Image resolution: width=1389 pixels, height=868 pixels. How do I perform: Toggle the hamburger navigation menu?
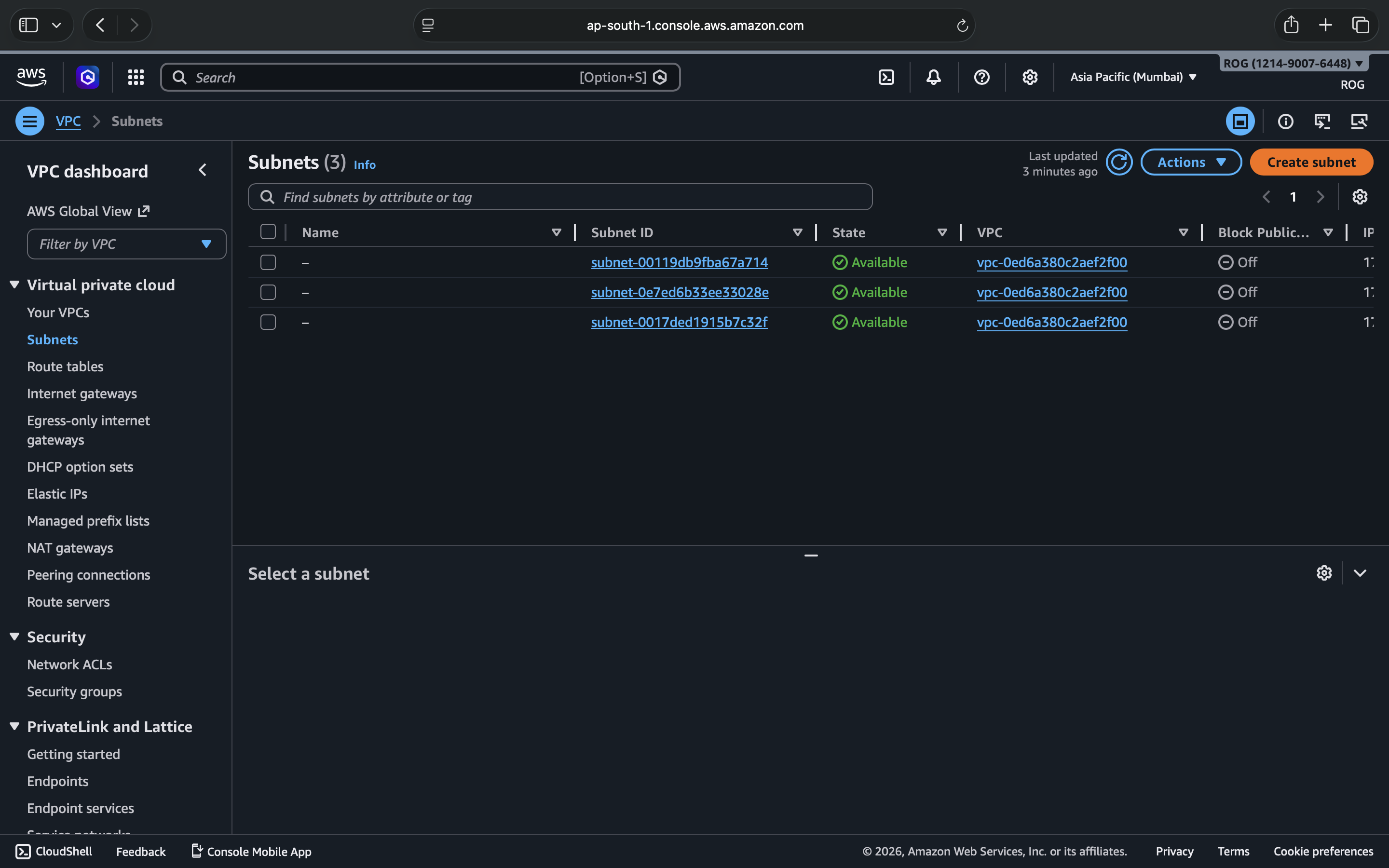(x=30, y=121)
